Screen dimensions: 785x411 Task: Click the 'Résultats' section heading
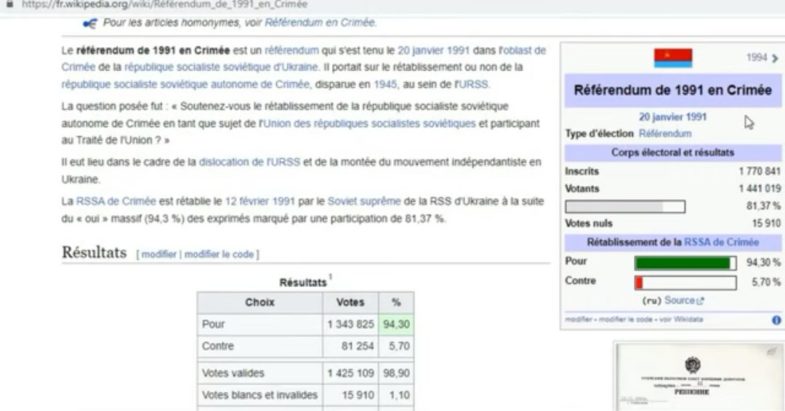tap(94, 252)
